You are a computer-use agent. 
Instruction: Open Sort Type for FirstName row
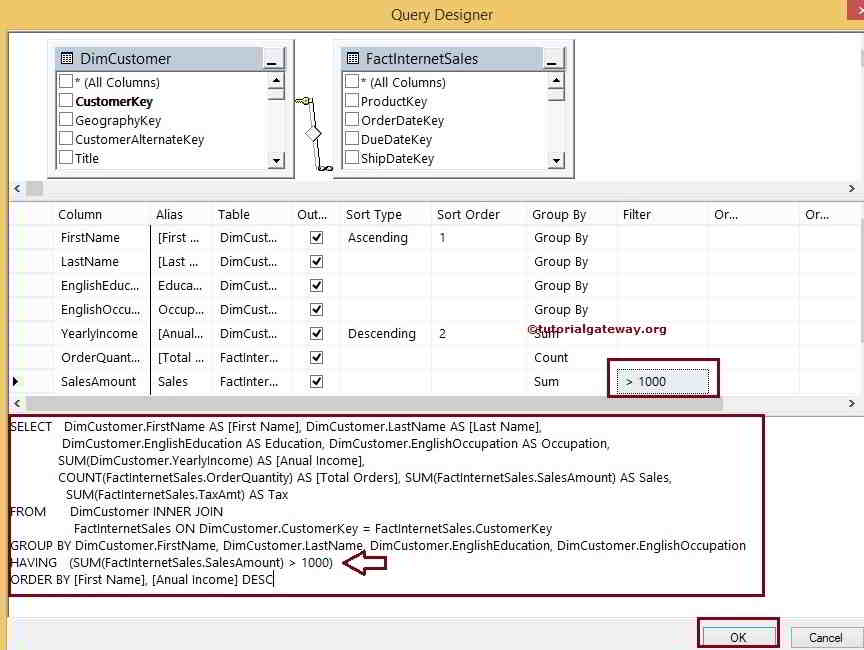click(x=386, y=237)
